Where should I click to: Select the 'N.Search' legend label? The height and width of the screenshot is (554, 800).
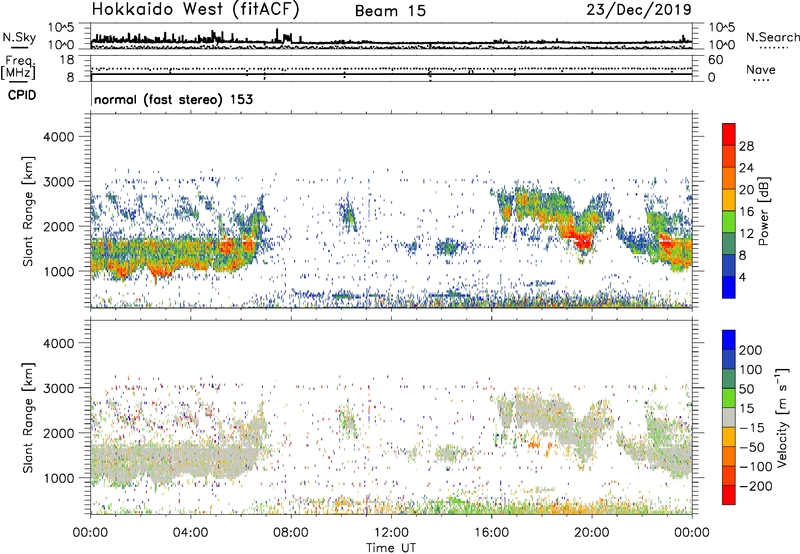772,37
